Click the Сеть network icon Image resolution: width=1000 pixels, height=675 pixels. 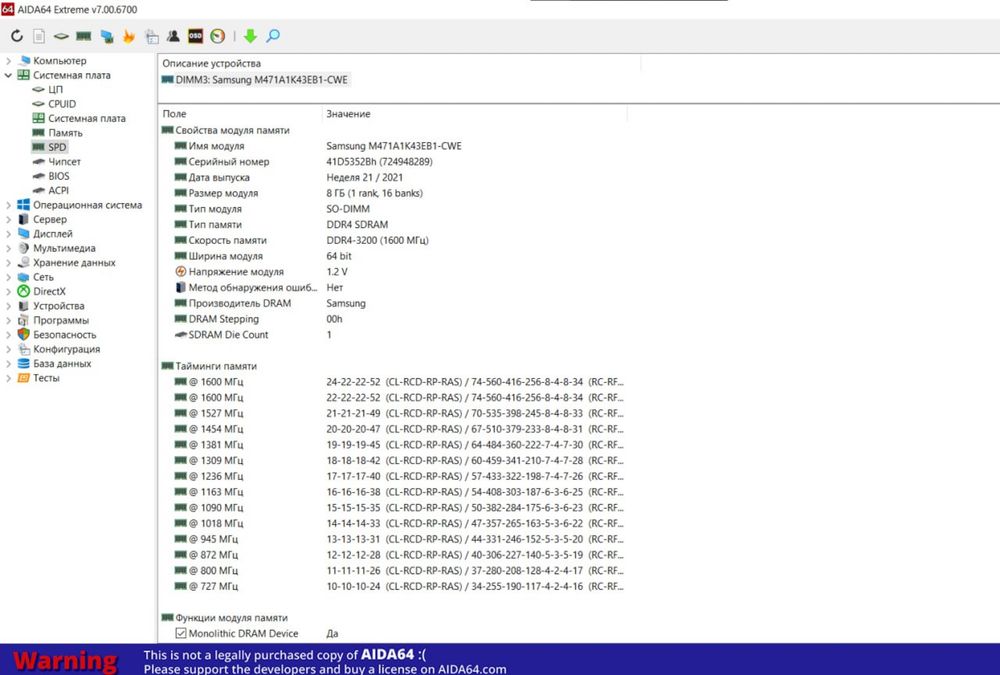(x=24, y=277)
